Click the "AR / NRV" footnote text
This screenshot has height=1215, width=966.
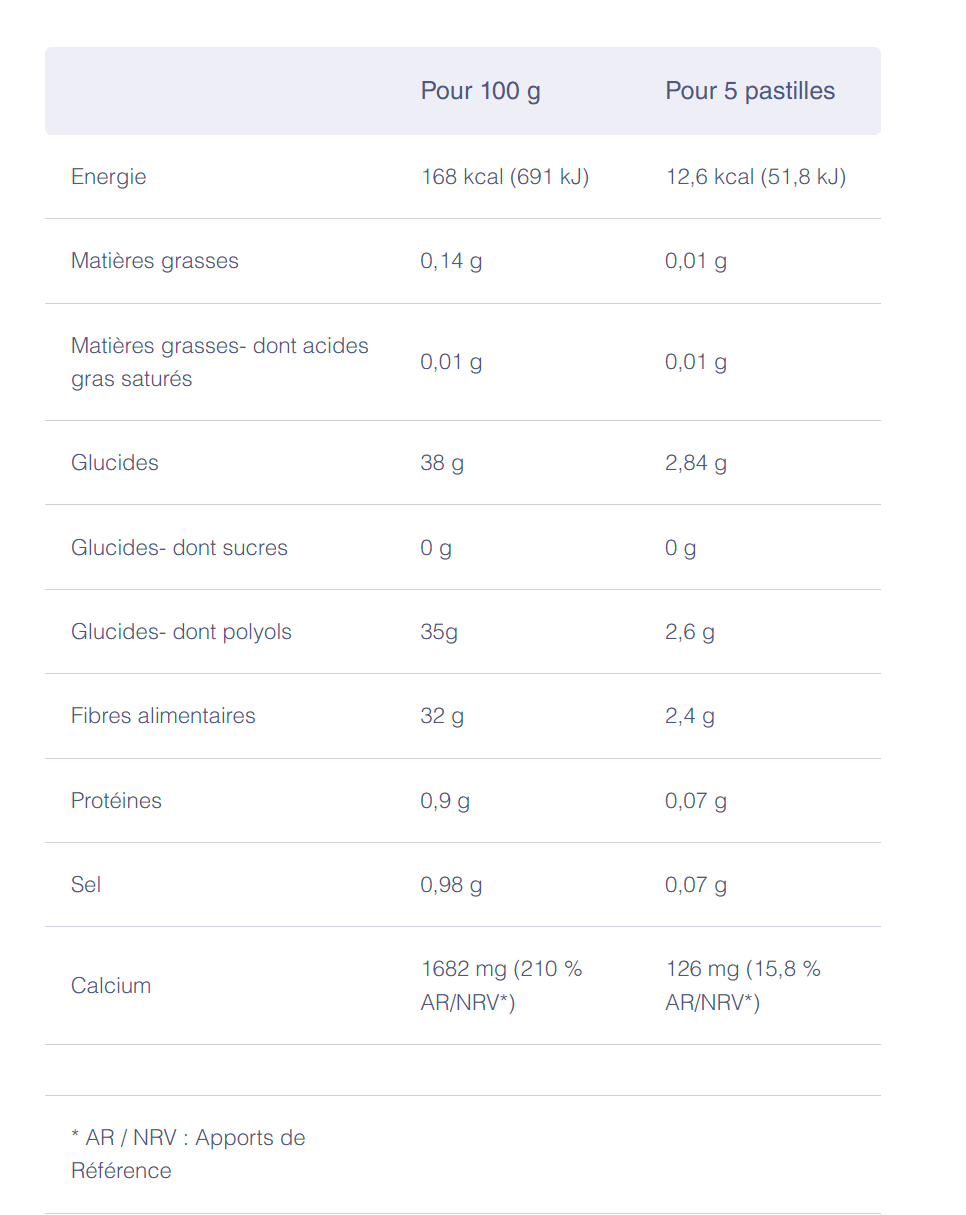(x=188, y=1154)
